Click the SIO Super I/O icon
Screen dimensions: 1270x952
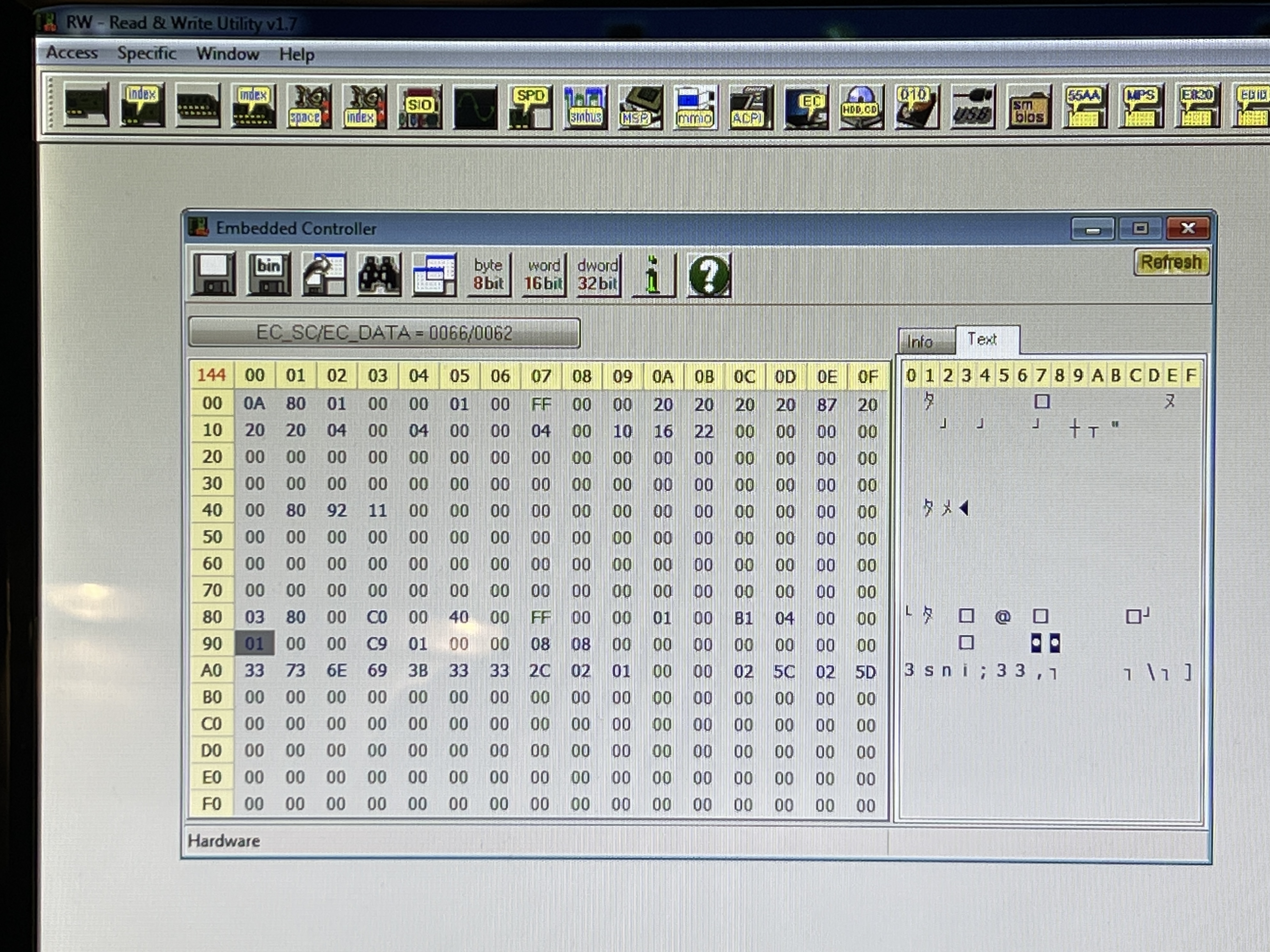[420, 107]
